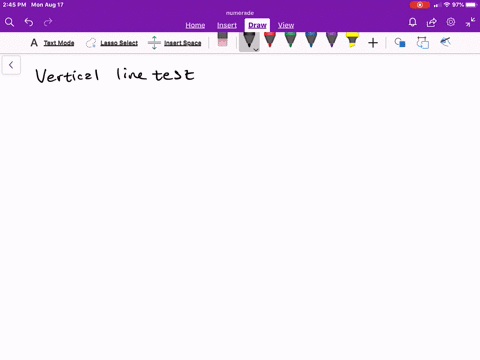This screenshot has height=360, width=480.
Task: Add a new pen with plus icon
Action: click(x=373, y=43)
